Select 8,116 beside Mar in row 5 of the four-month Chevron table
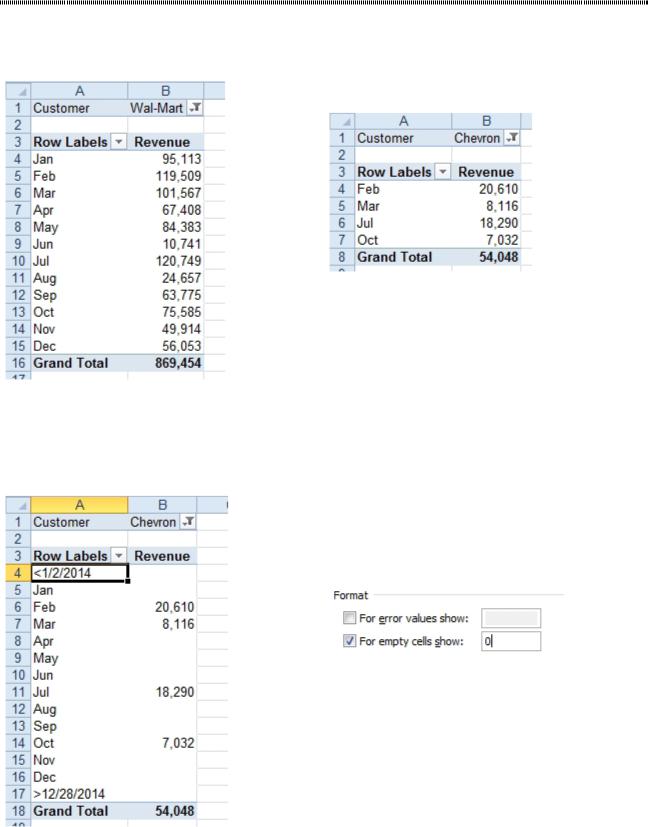The image size is (648, 827). pyautogui.click(x=486, y=206)
